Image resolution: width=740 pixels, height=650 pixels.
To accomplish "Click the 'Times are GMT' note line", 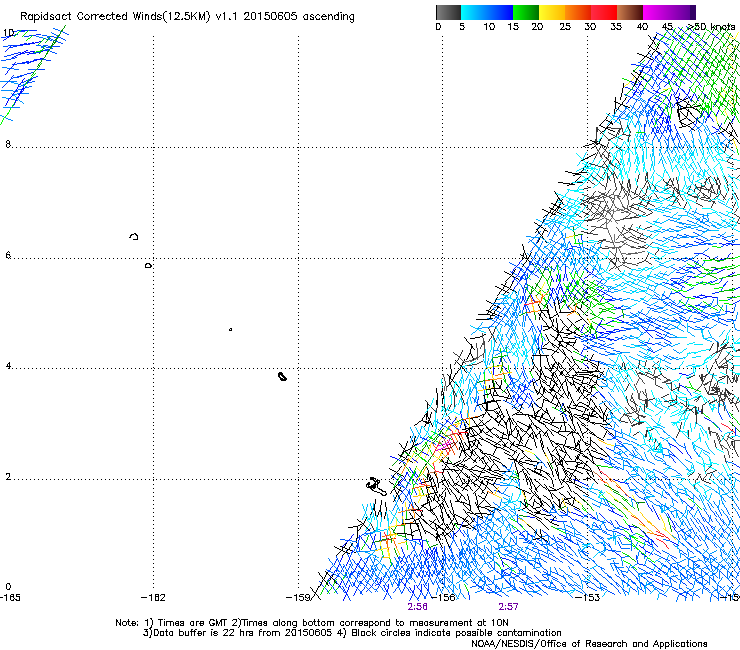I will point(312,623).
